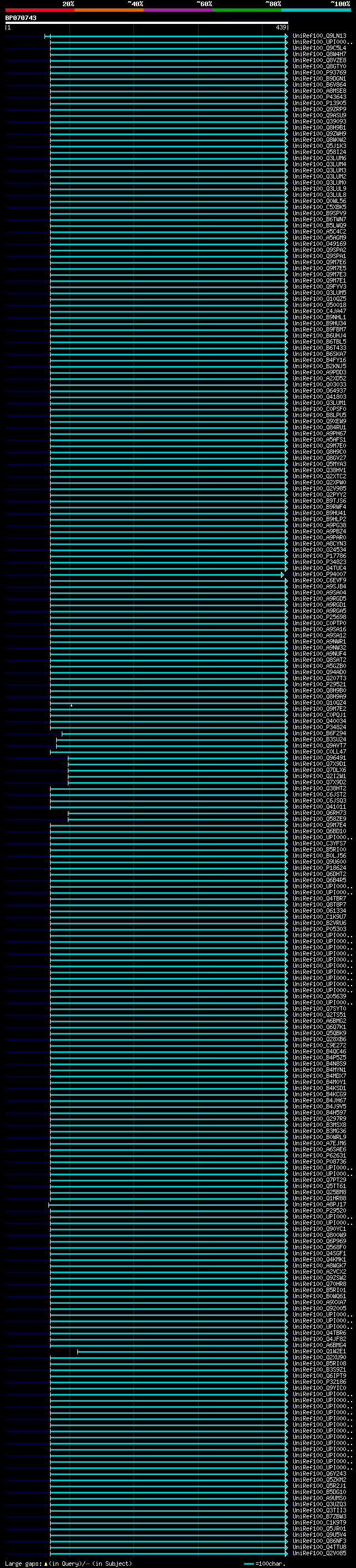This screenshot has width=356, height=1568.
Task: Click the red 20% identity legend bar
Action: [39, 10]
